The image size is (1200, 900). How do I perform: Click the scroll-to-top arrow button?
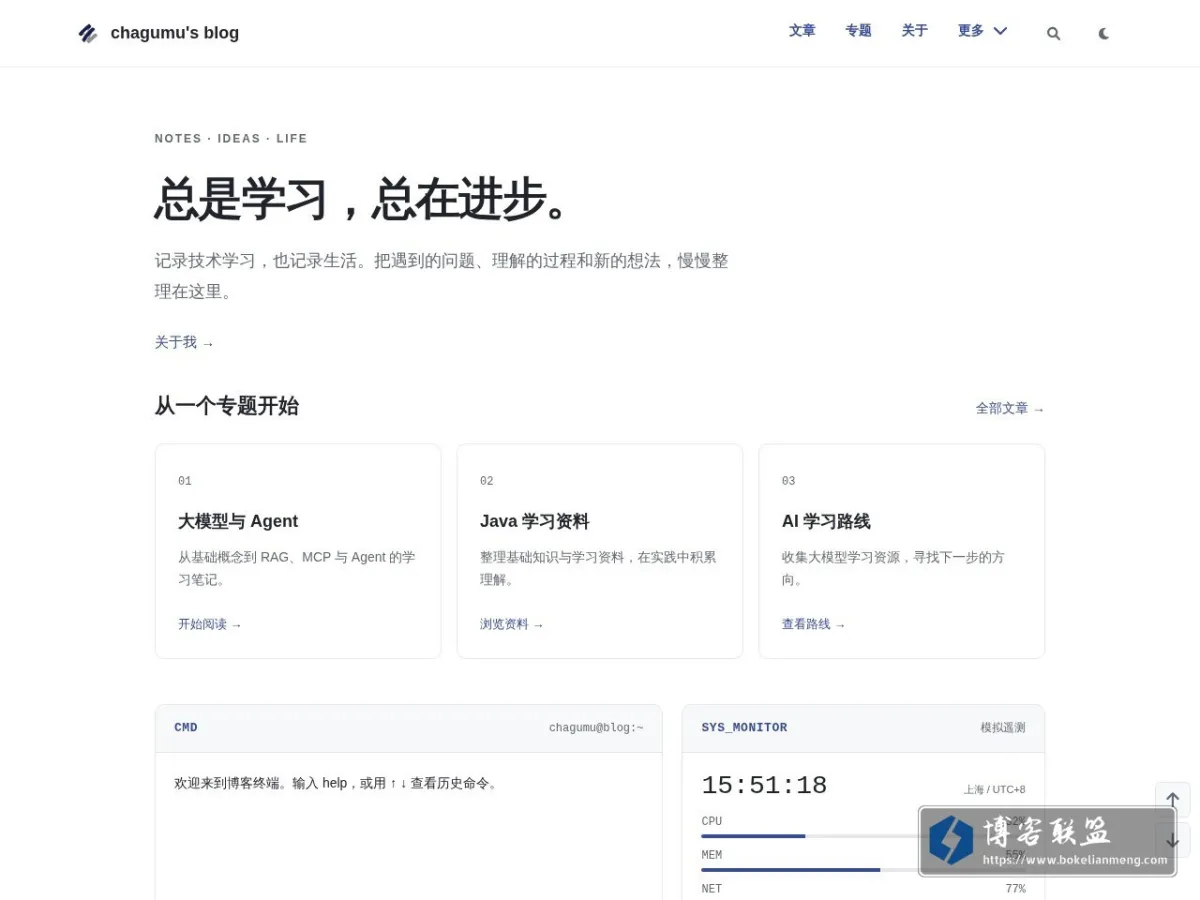tap(1173, 800)
